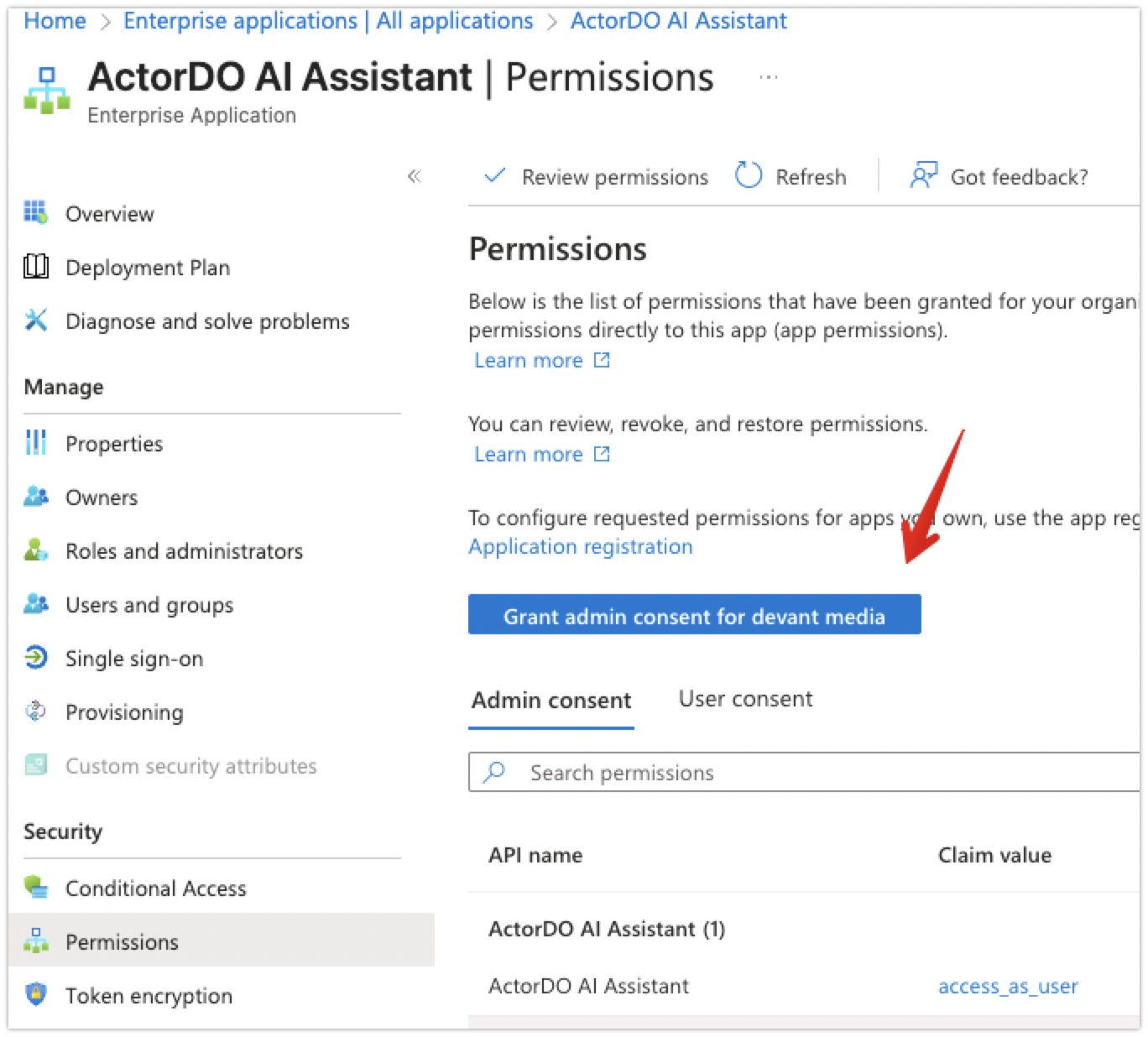Go to Enterprise applications breadcrumb
The width and height of the screenshot is (1148, 1037).
coord(327,21)
